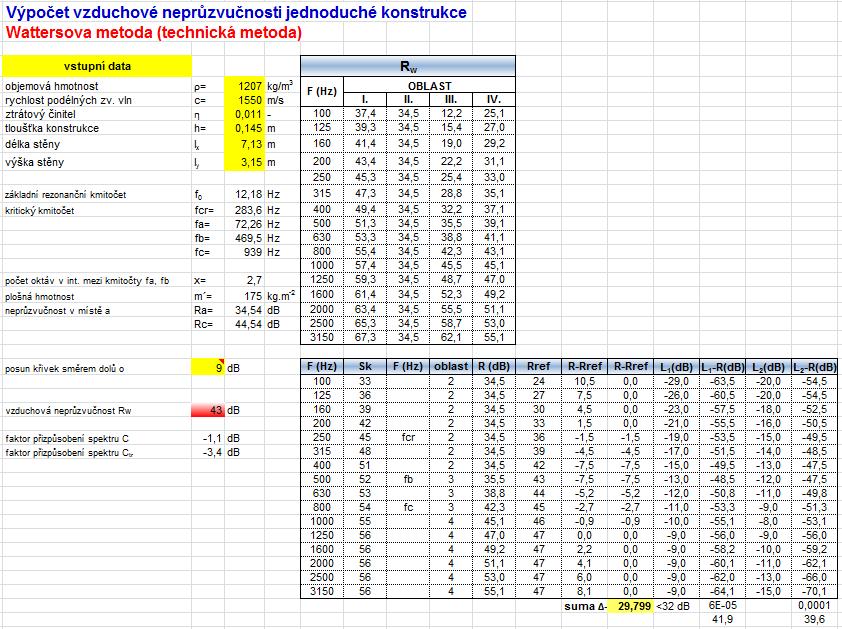Screen dimensions: 842x629
Task: Select the 'F (Hz)' header of the Rw table
Action: point(322,91)
